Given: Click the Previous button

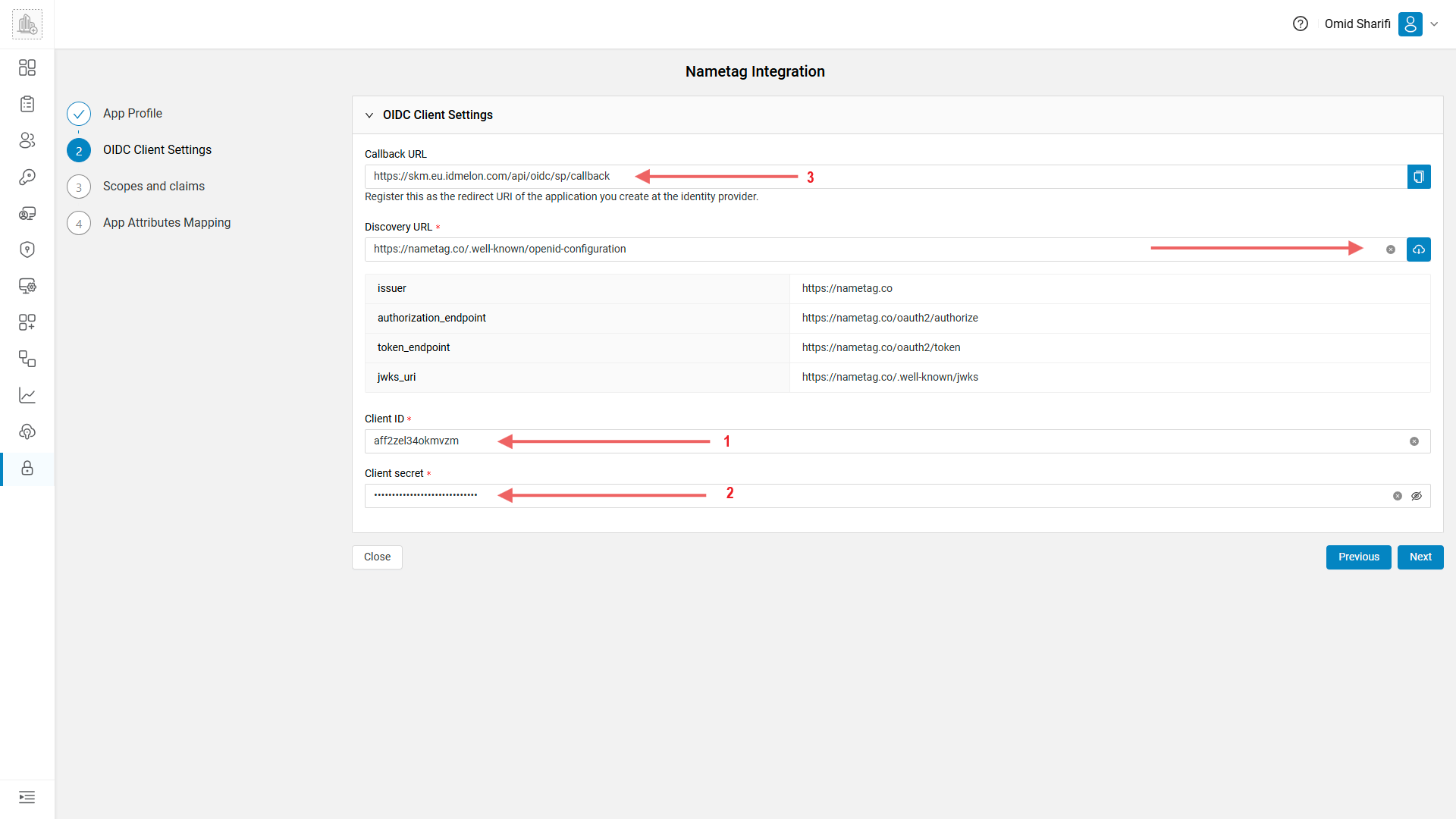Looking at the screenshot, I should (1359, 557).
